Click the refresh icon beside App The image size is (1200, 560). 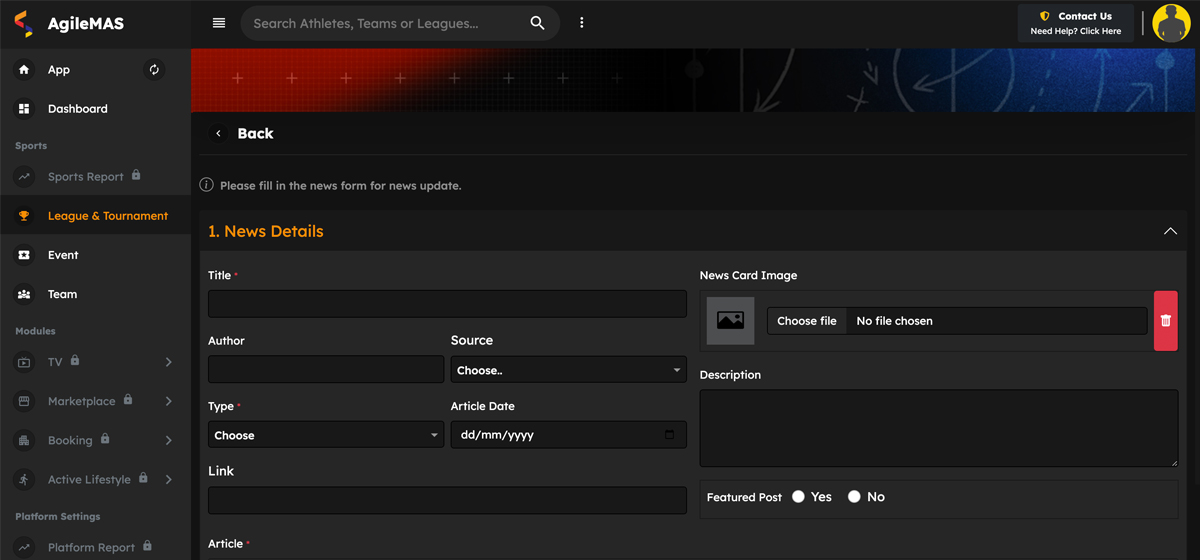point(154,70)
